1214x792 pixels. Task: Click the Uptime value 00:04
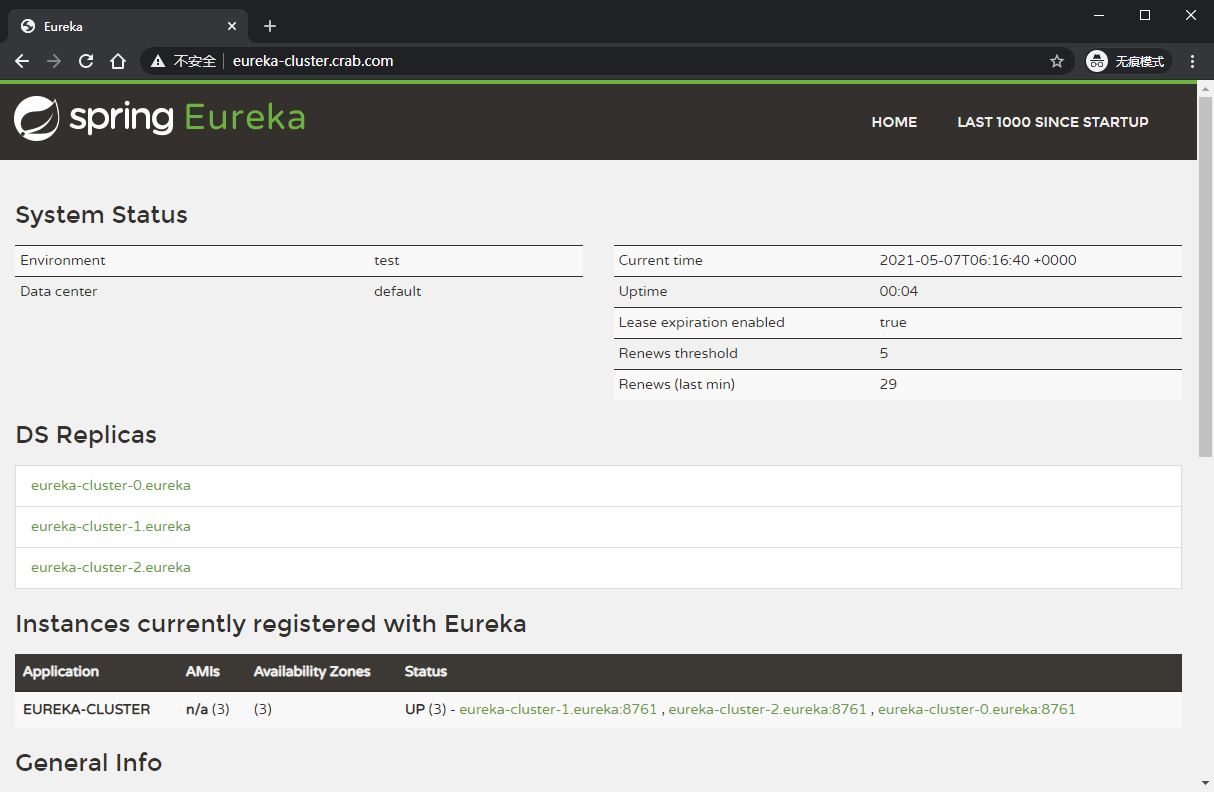pyautogui.click(x=899, y=291)
